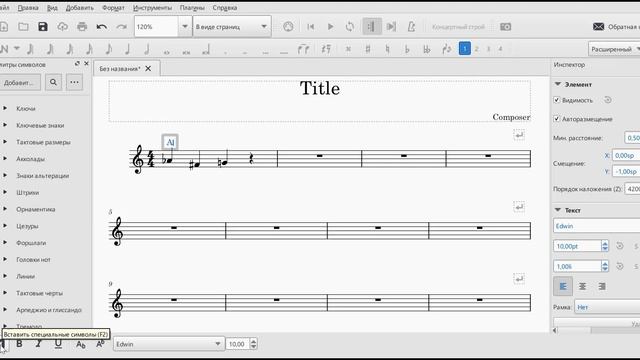Viewport: 640px width, 360px height.
Task: Open the 'Вид' menu
Action: 52,8
